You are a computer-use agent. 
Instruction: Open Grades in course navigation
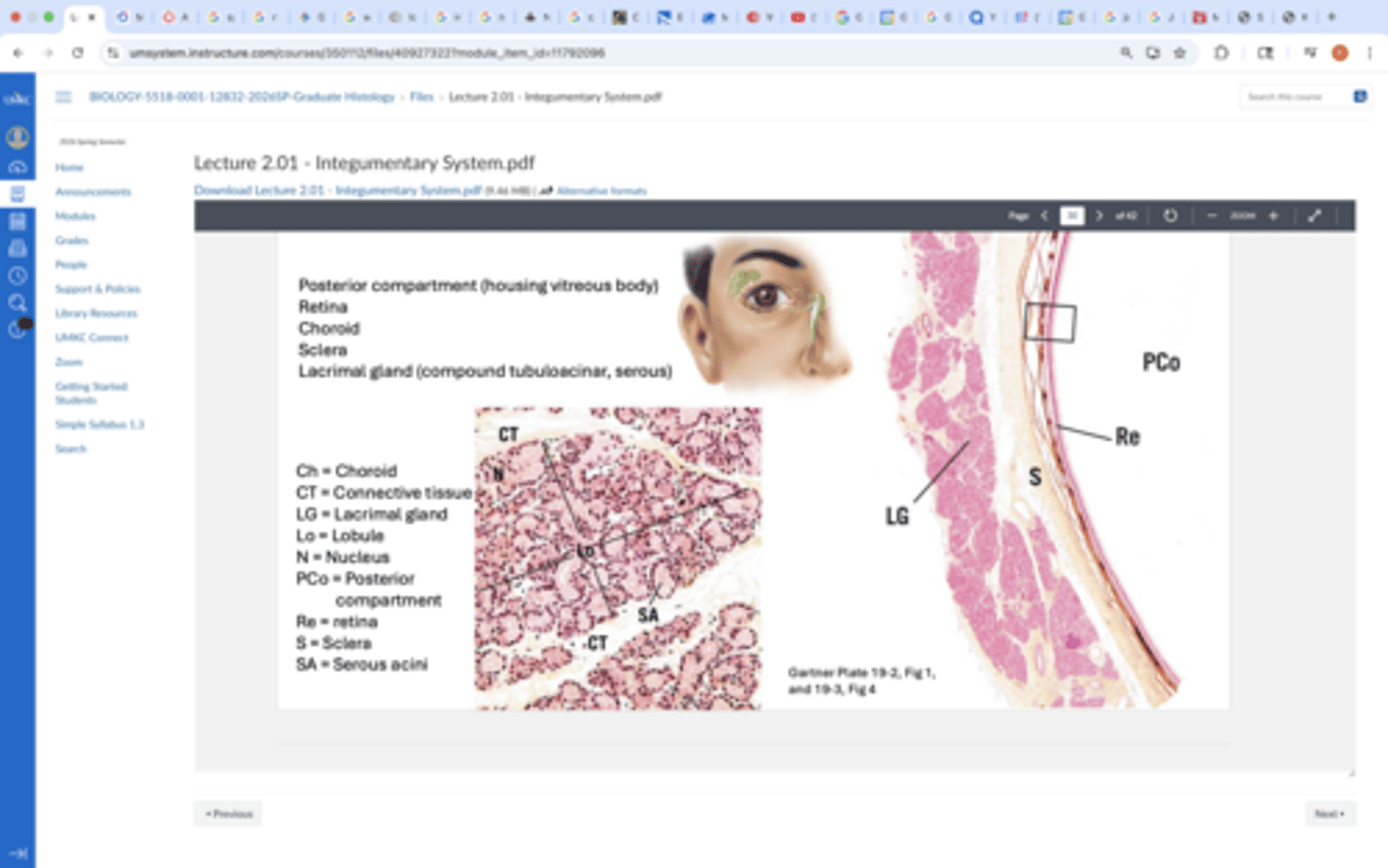[x=71, y=240]
